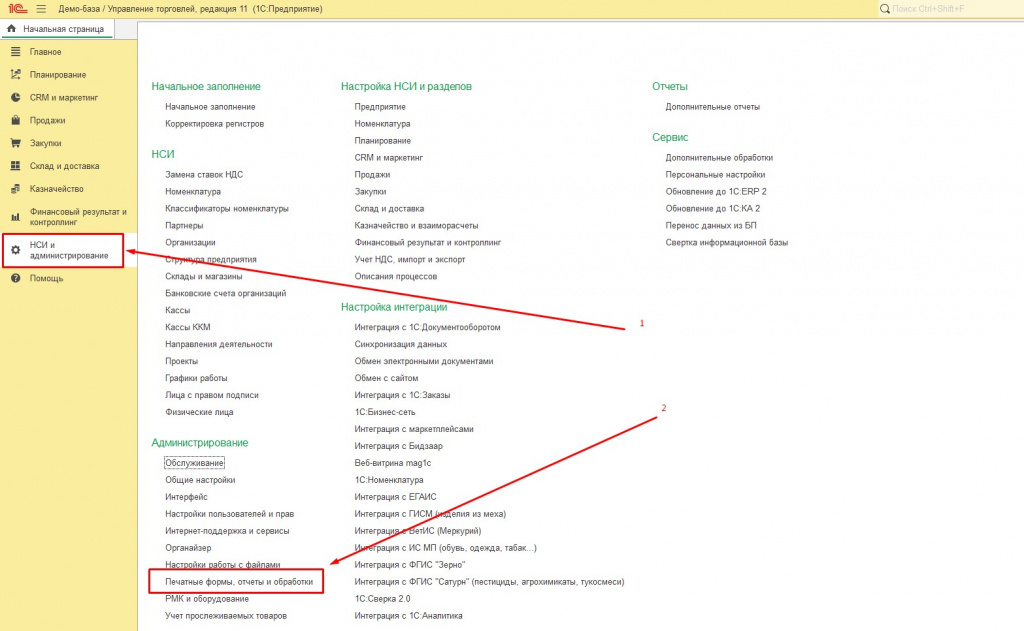The image size is (1024, 631).
Task: Open Склады и магазины
Action: click(203, 276)
